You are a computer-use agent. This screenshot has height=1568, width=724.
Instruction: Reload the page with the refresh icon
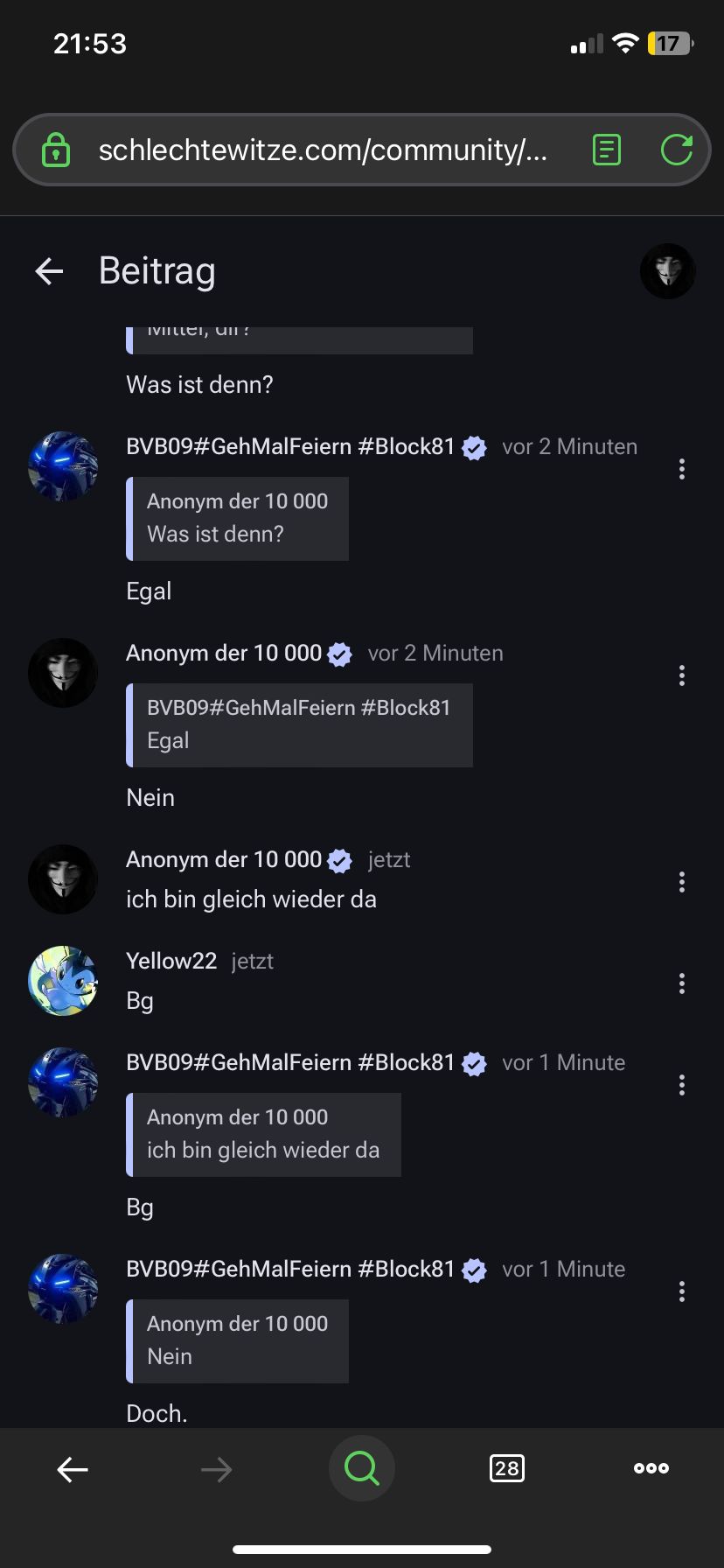click(x=676, y=150)
